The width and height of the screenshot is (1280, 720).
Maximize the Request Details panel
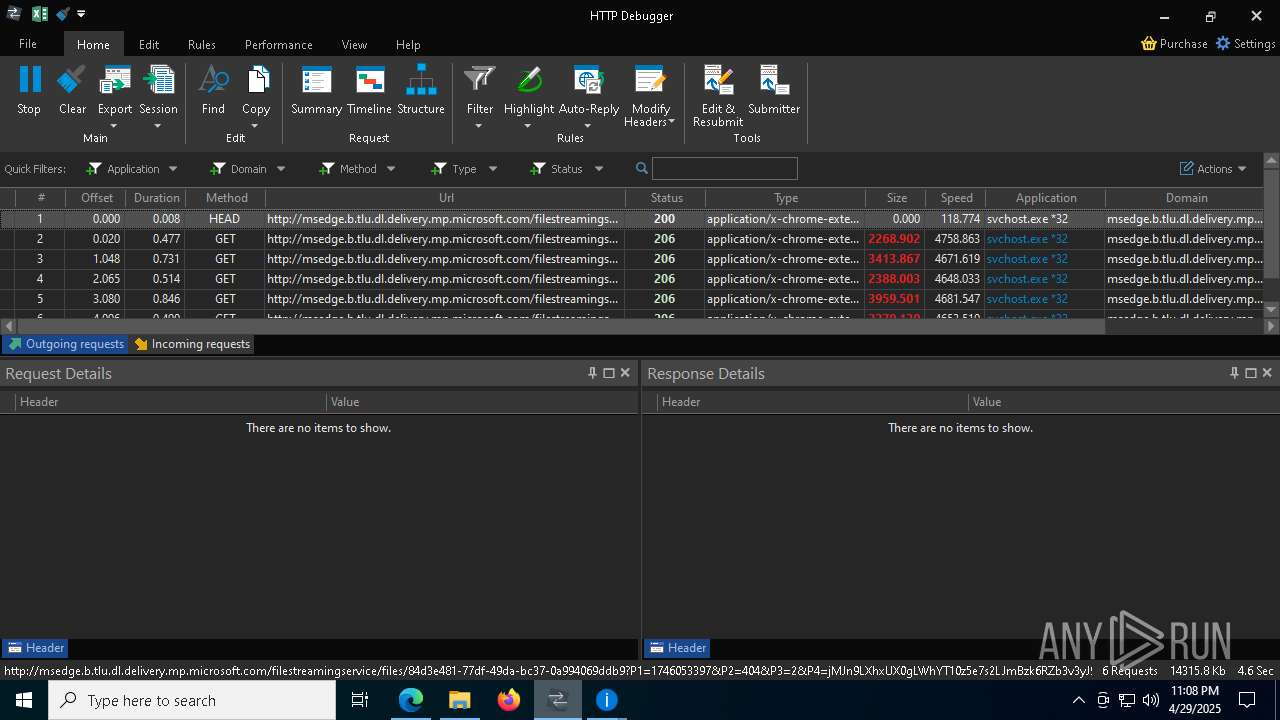608,373
